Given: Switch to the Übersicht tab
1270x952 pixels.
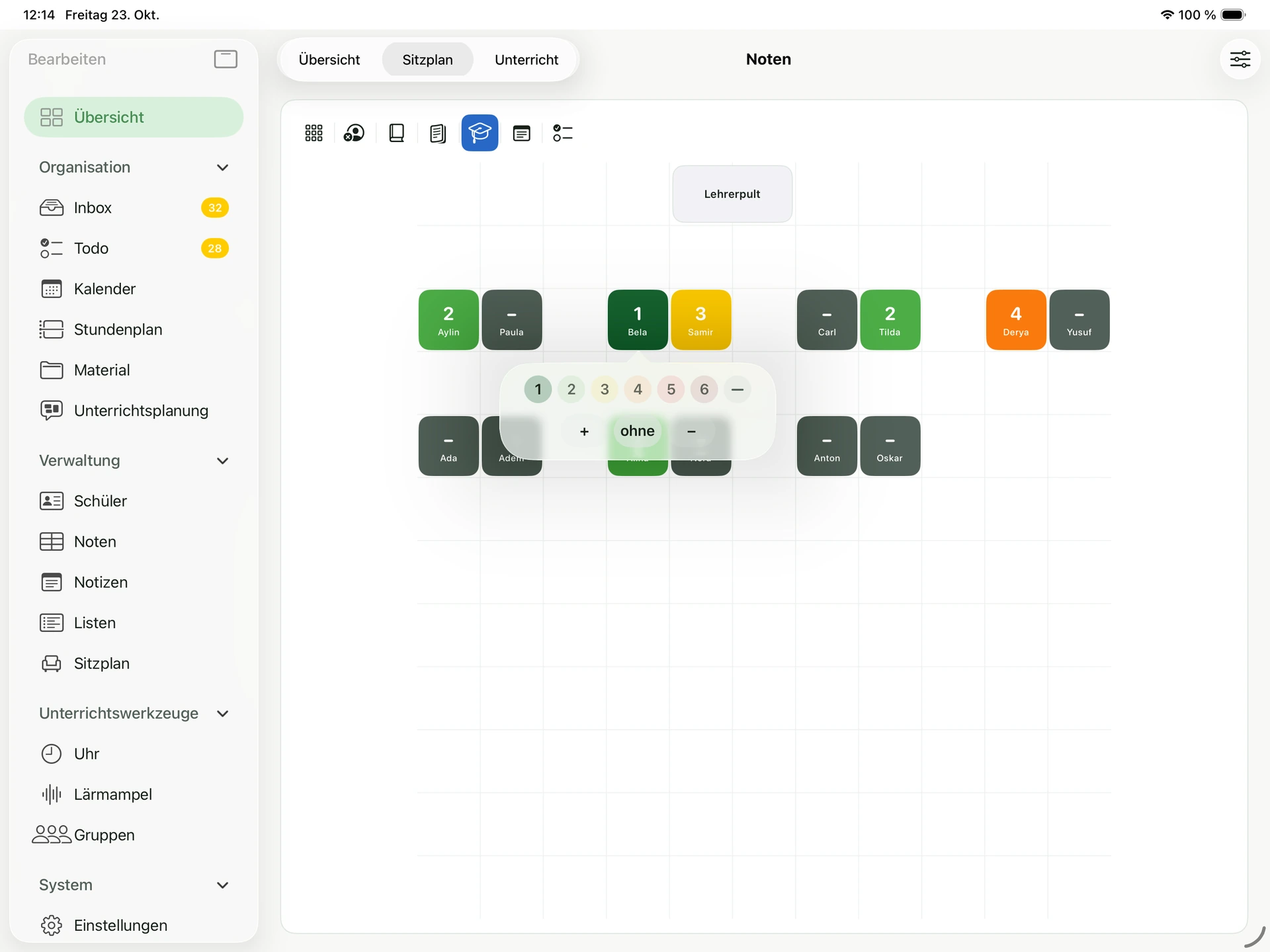Looking at the screenshot, I should (x=329, y=59).
